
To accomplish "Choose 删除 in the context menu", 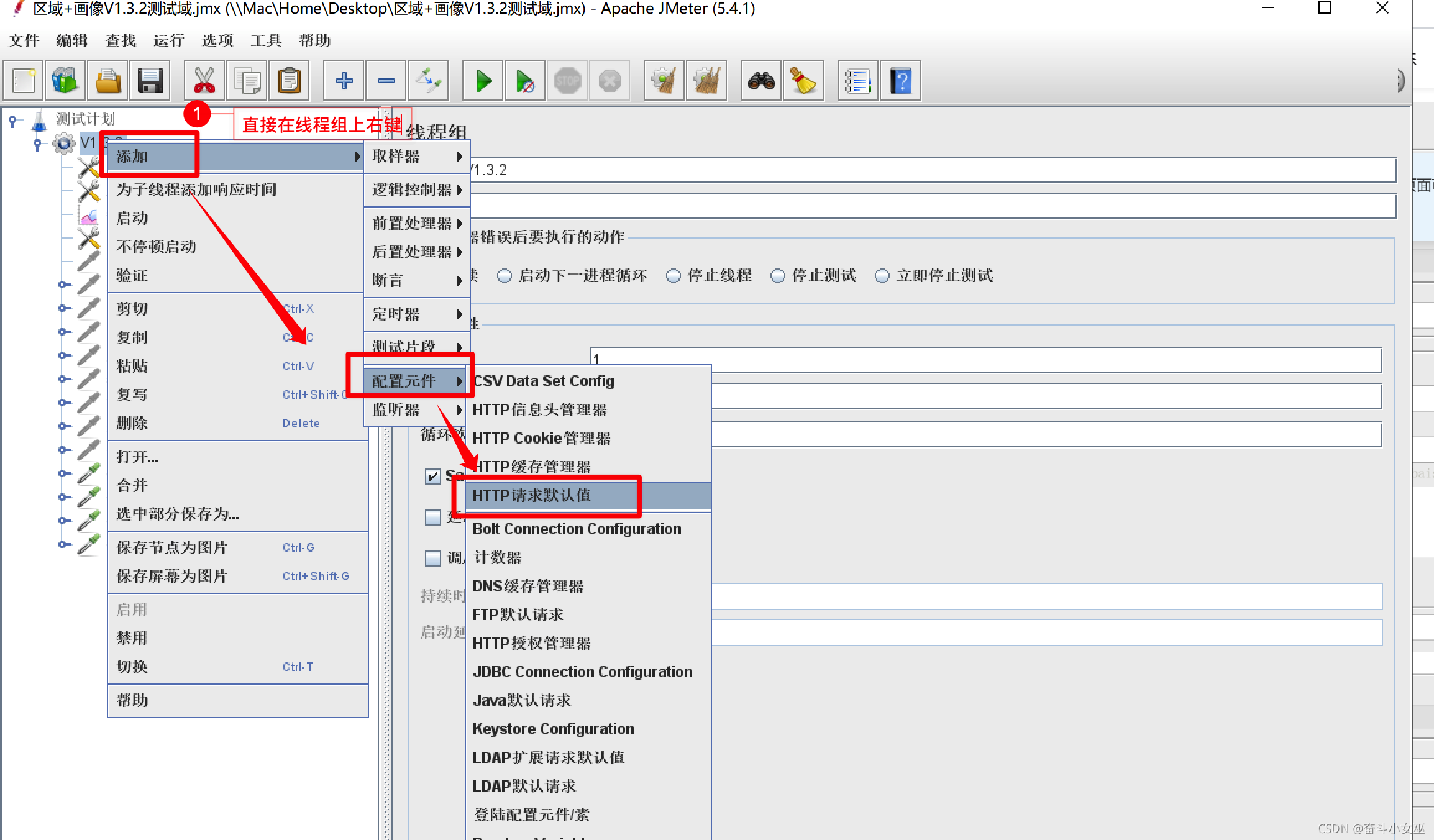I will click(236, 424).
